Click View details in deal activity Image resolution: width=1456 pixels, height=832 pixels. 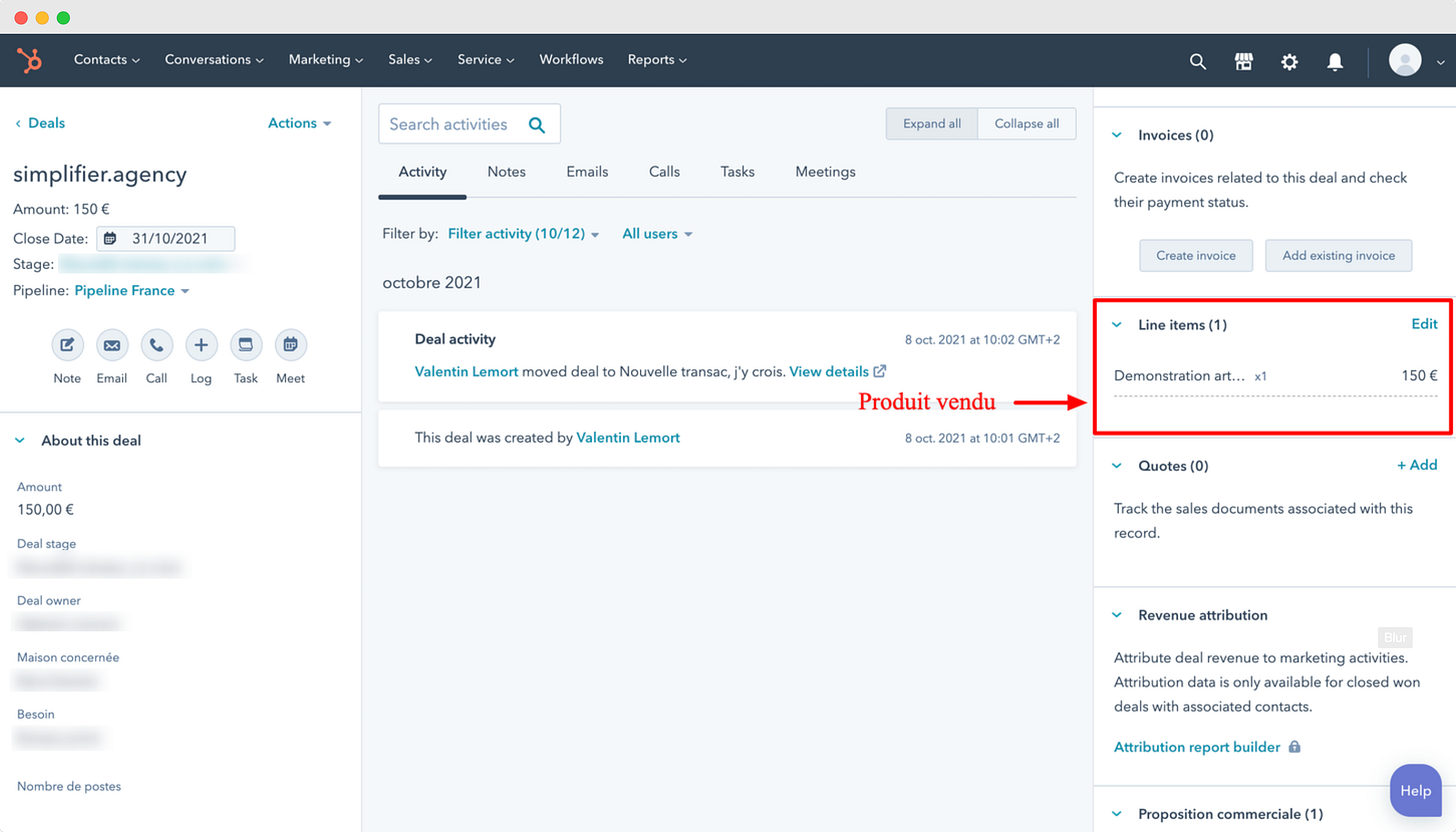pos(829,371)
